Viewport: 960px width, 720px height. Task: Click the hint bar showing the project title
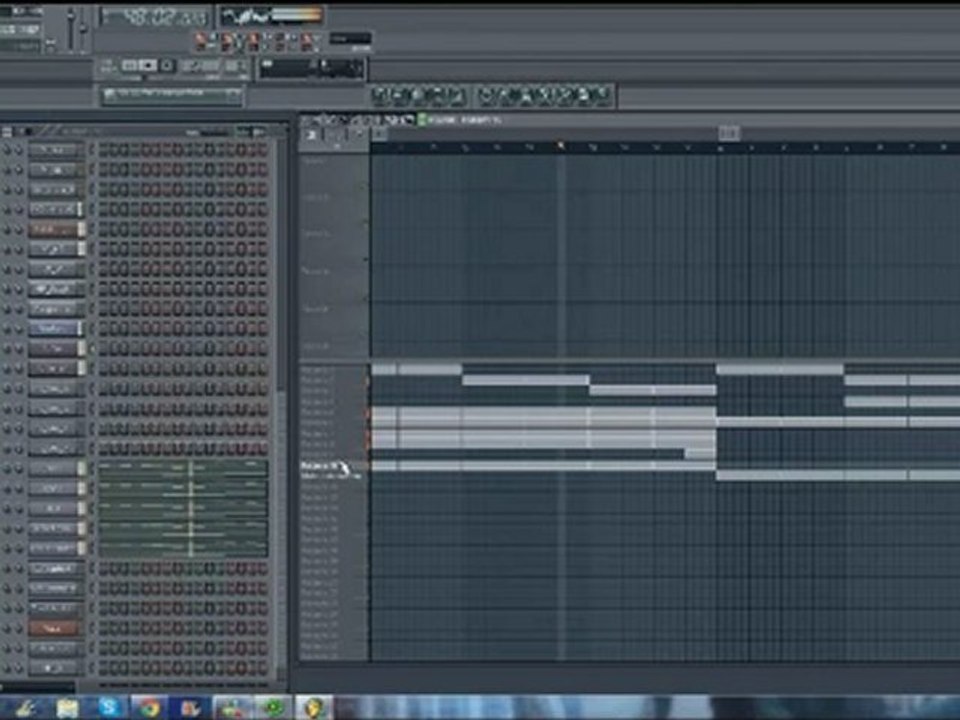coord(171,96)
